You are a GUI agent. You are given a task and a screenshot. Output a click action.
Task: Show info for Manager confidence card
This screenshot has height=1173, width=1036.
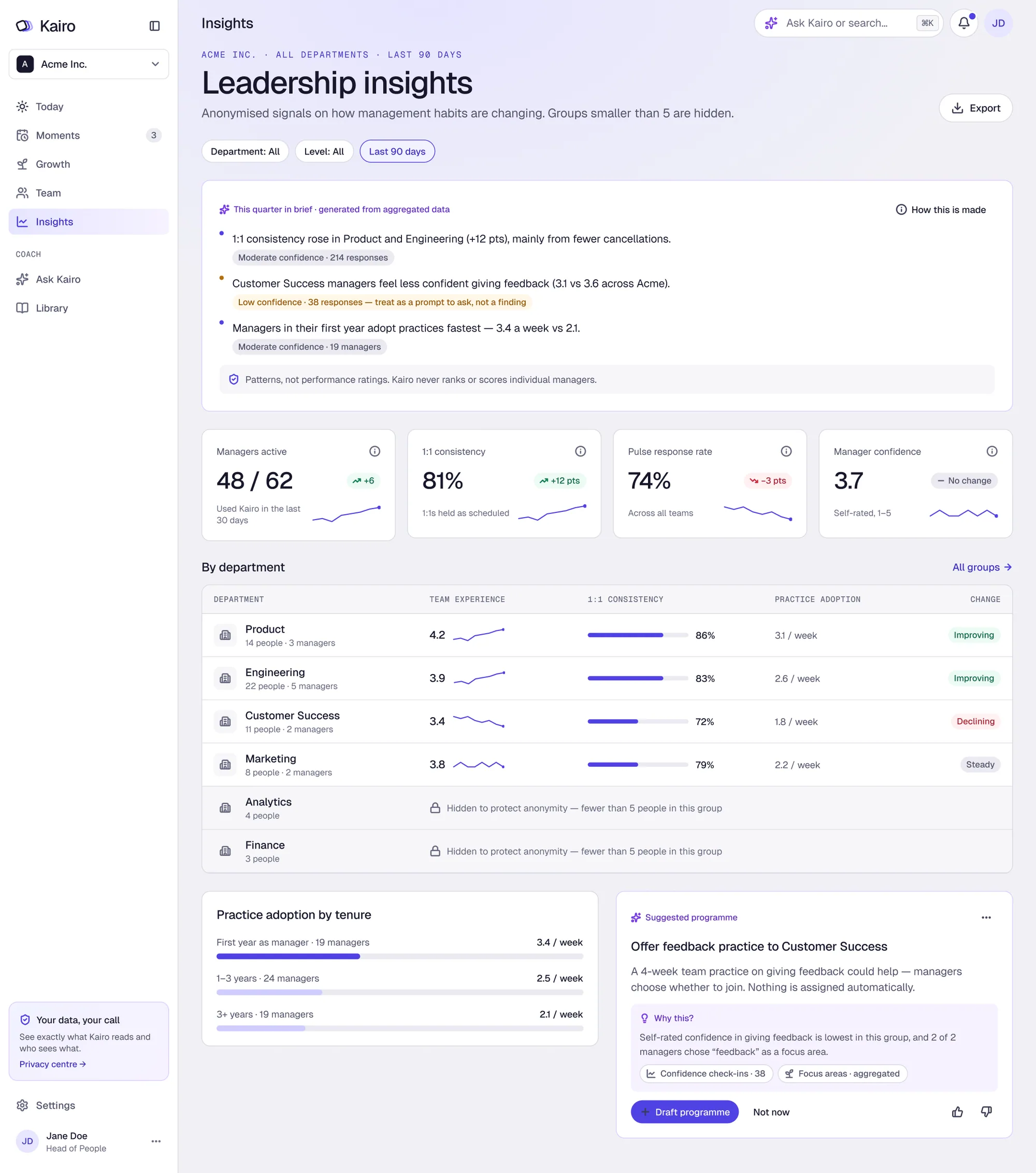click(x=992, y=451)
